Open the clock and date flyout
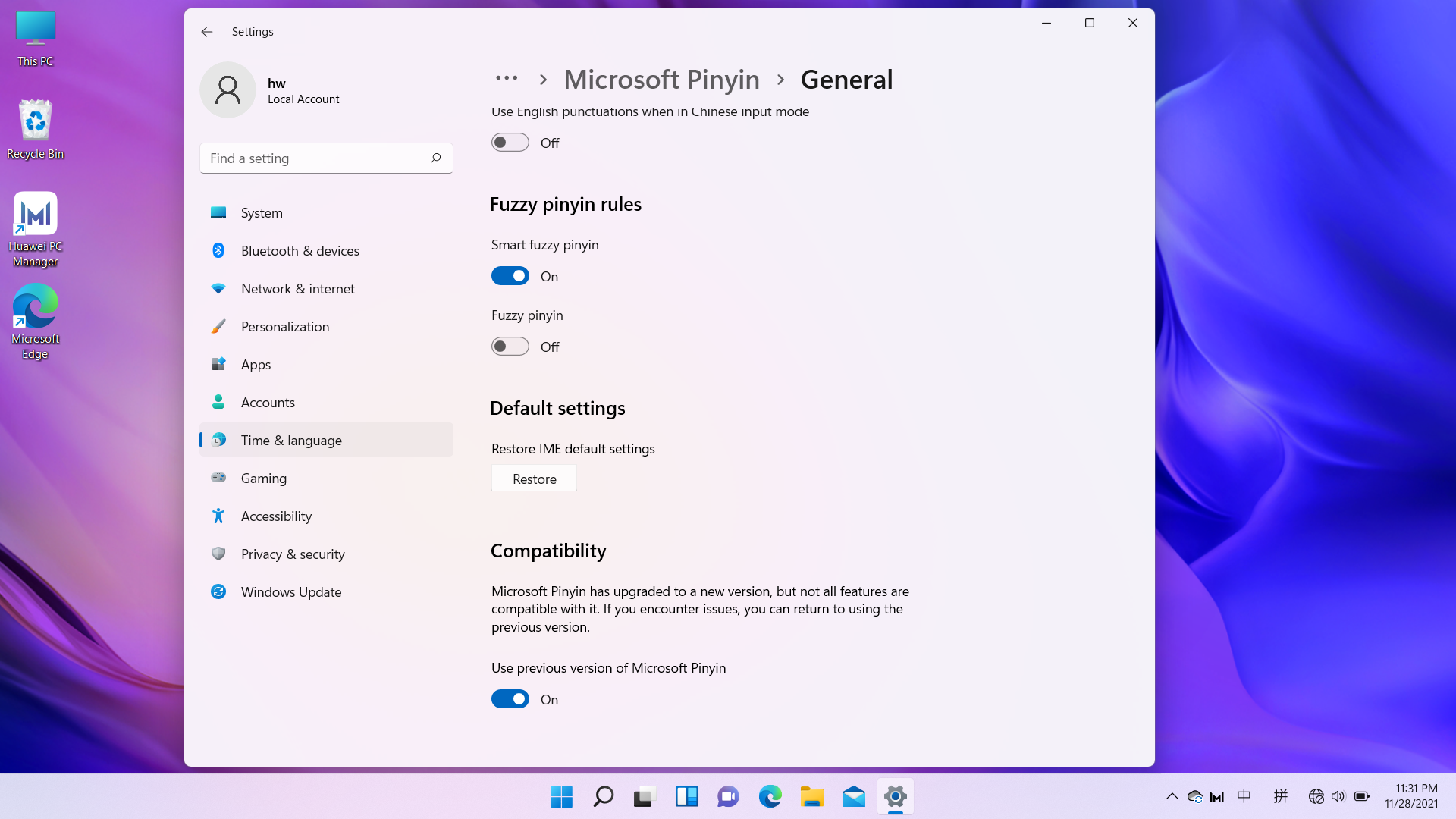 point(1411,796)
